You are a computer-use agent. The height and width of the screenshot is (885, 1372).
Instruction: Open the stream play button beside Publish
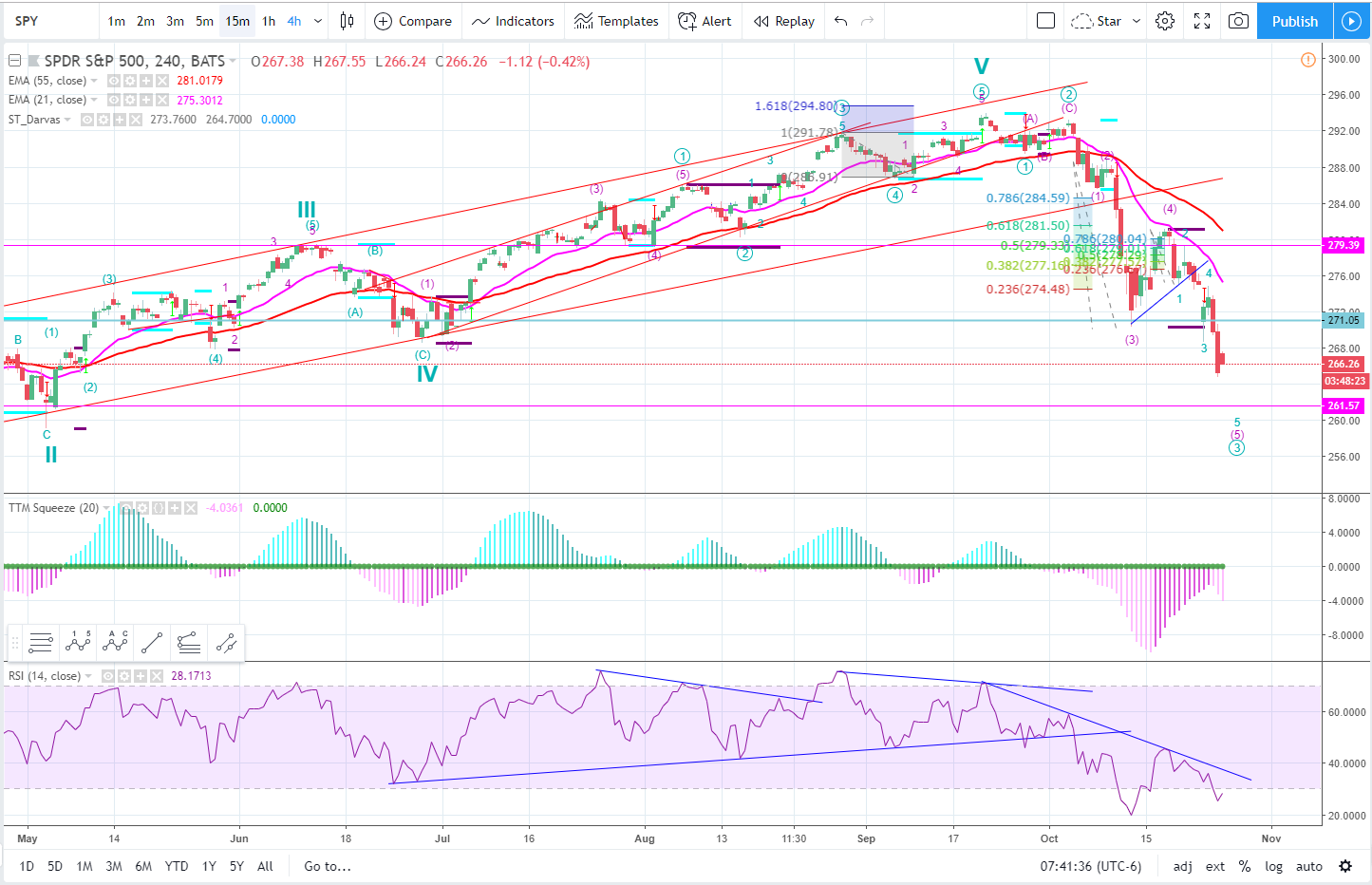(x=1351, y=21)
